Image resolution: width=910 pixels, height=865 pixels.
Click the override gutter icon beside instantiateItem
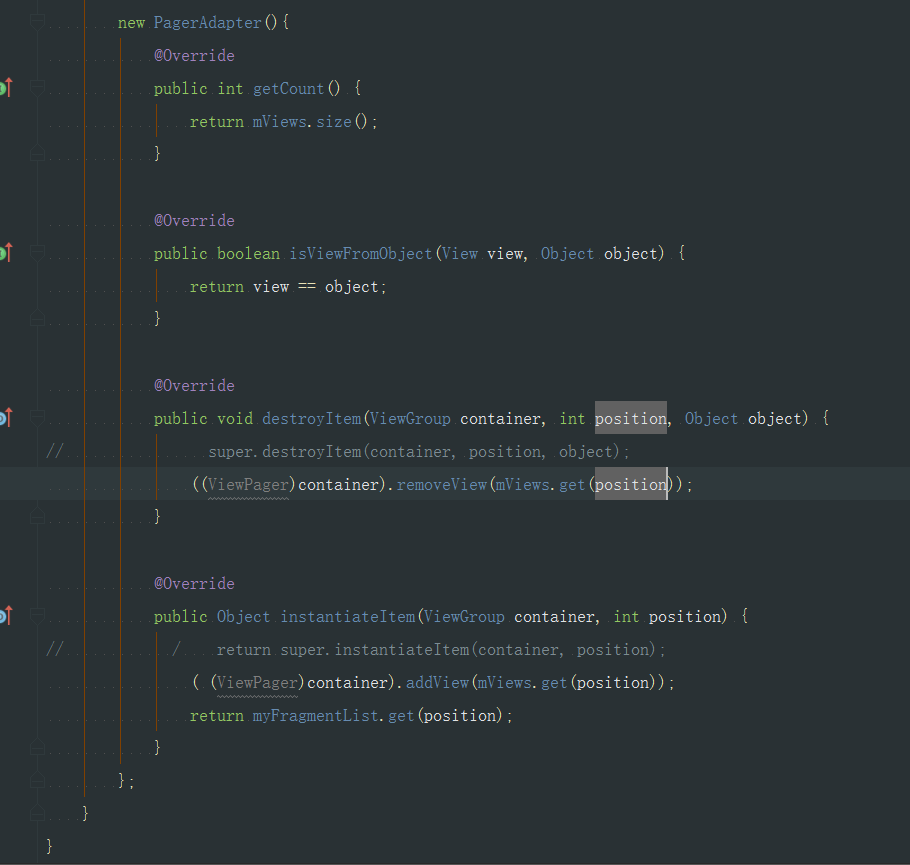6,615
